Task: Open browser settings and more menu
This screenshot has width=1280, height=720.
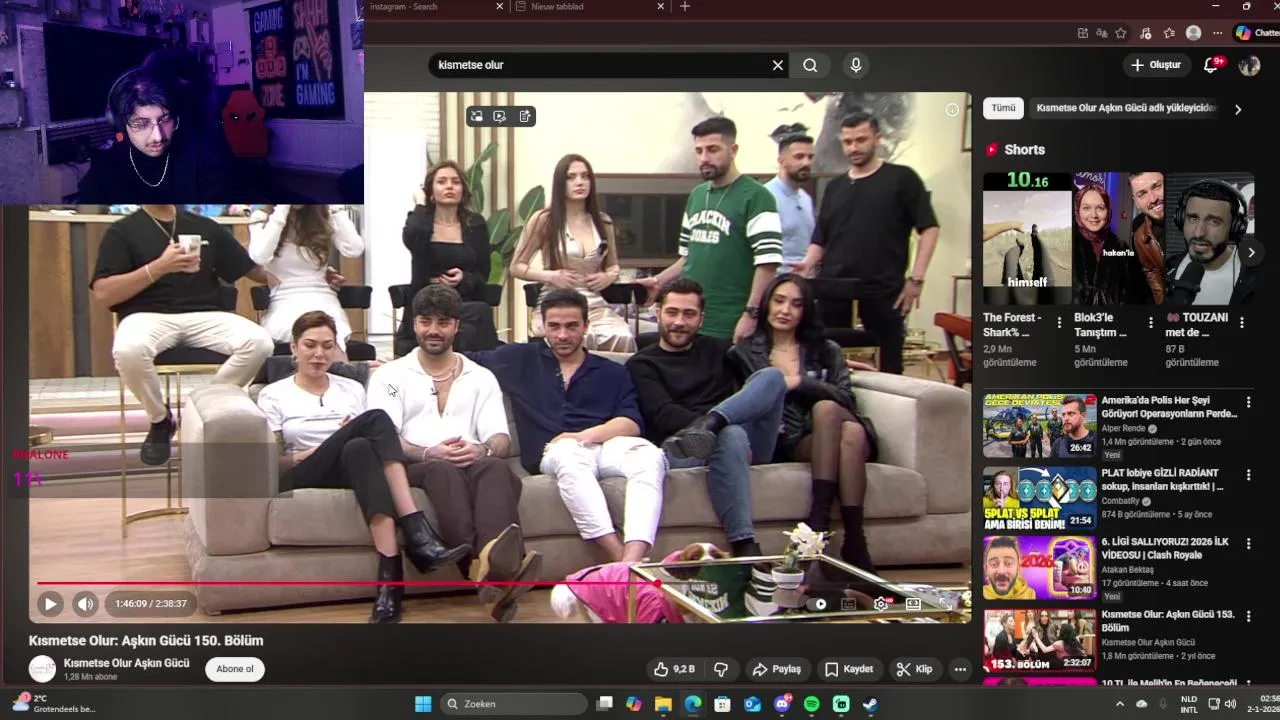Action: click(x=1216, y=33)
